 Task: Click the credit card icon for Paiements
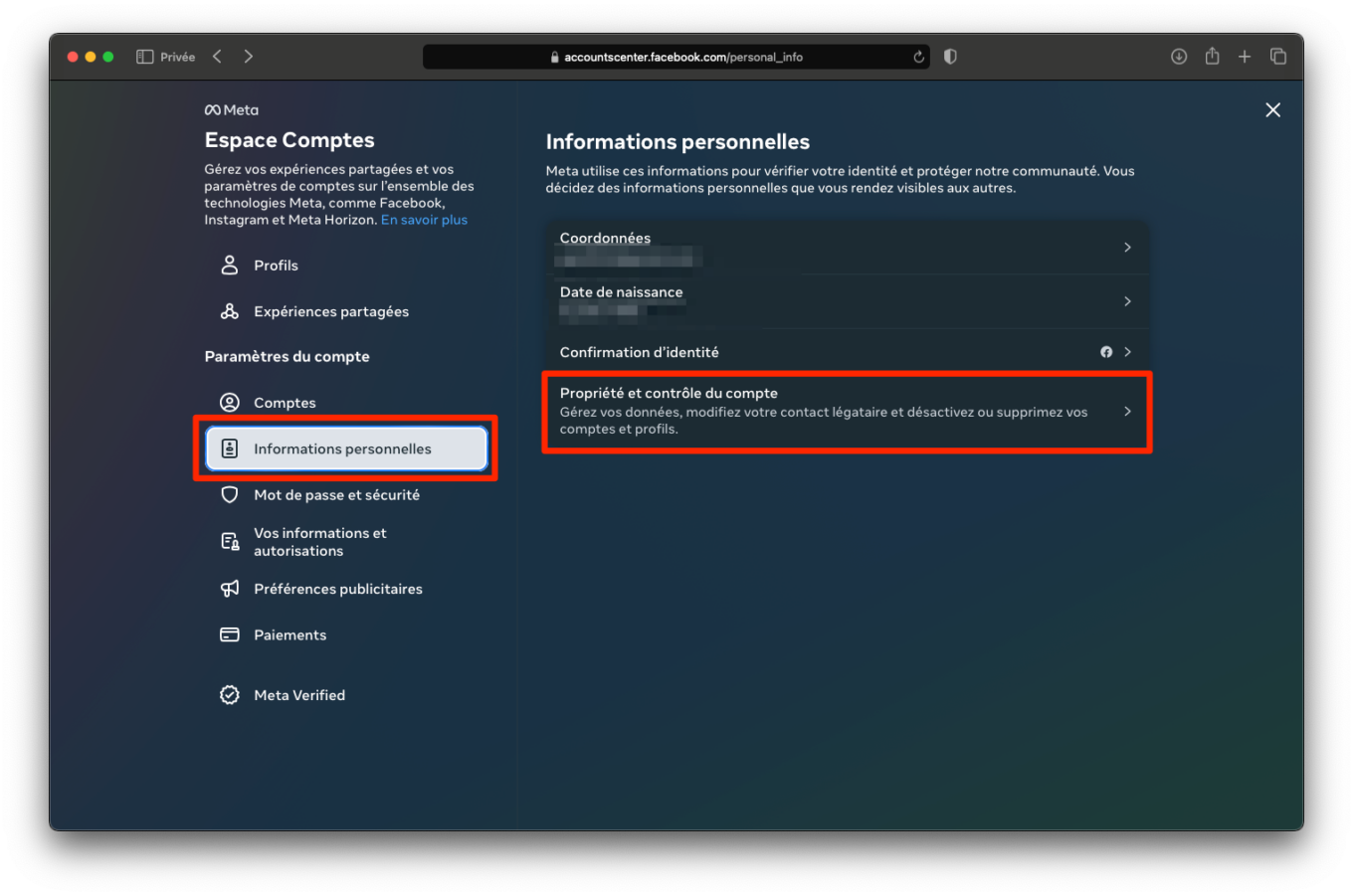230,634
